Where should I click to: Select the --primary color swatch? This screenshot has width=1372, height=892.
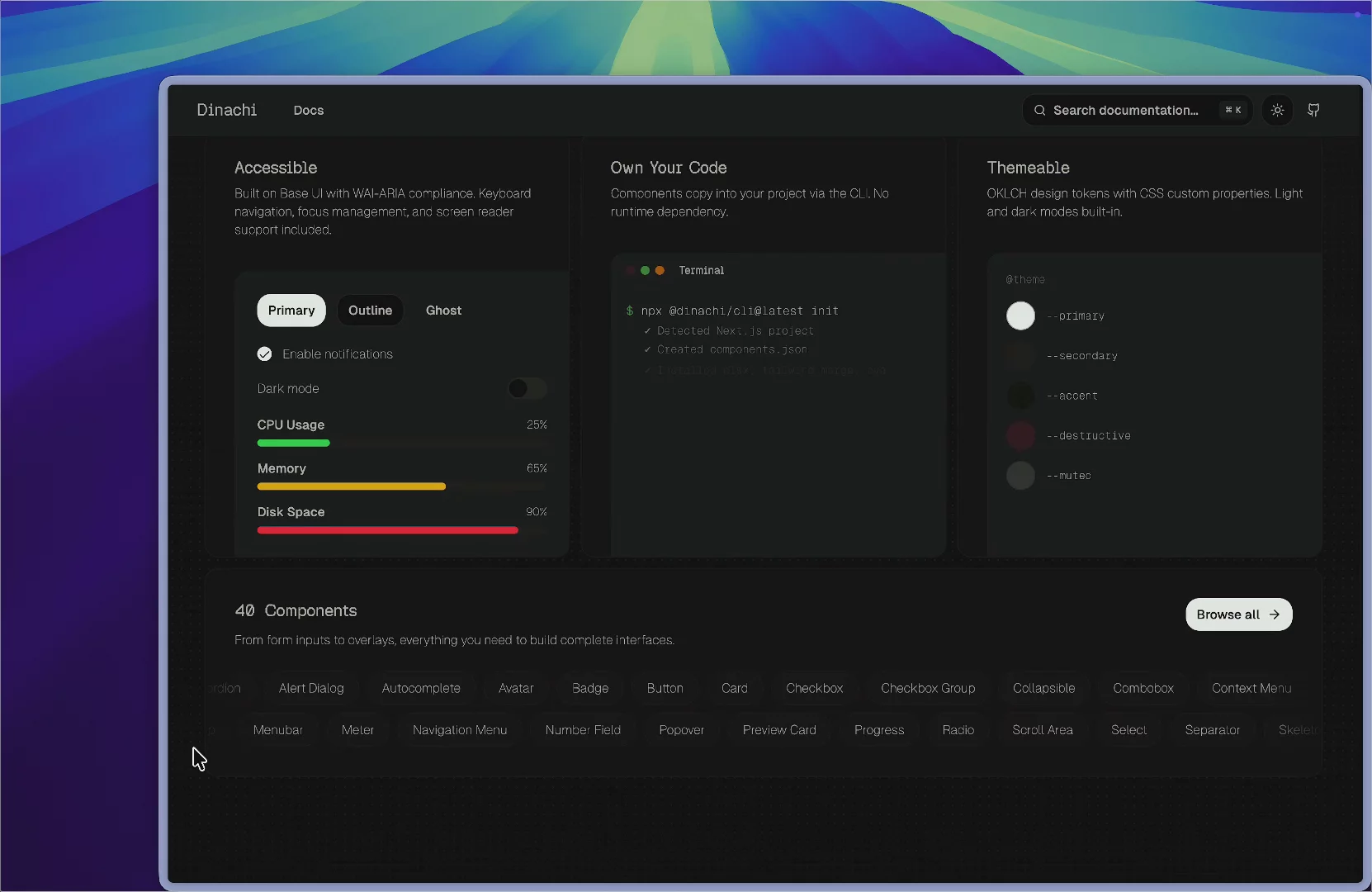click(x=1020, y=316)
